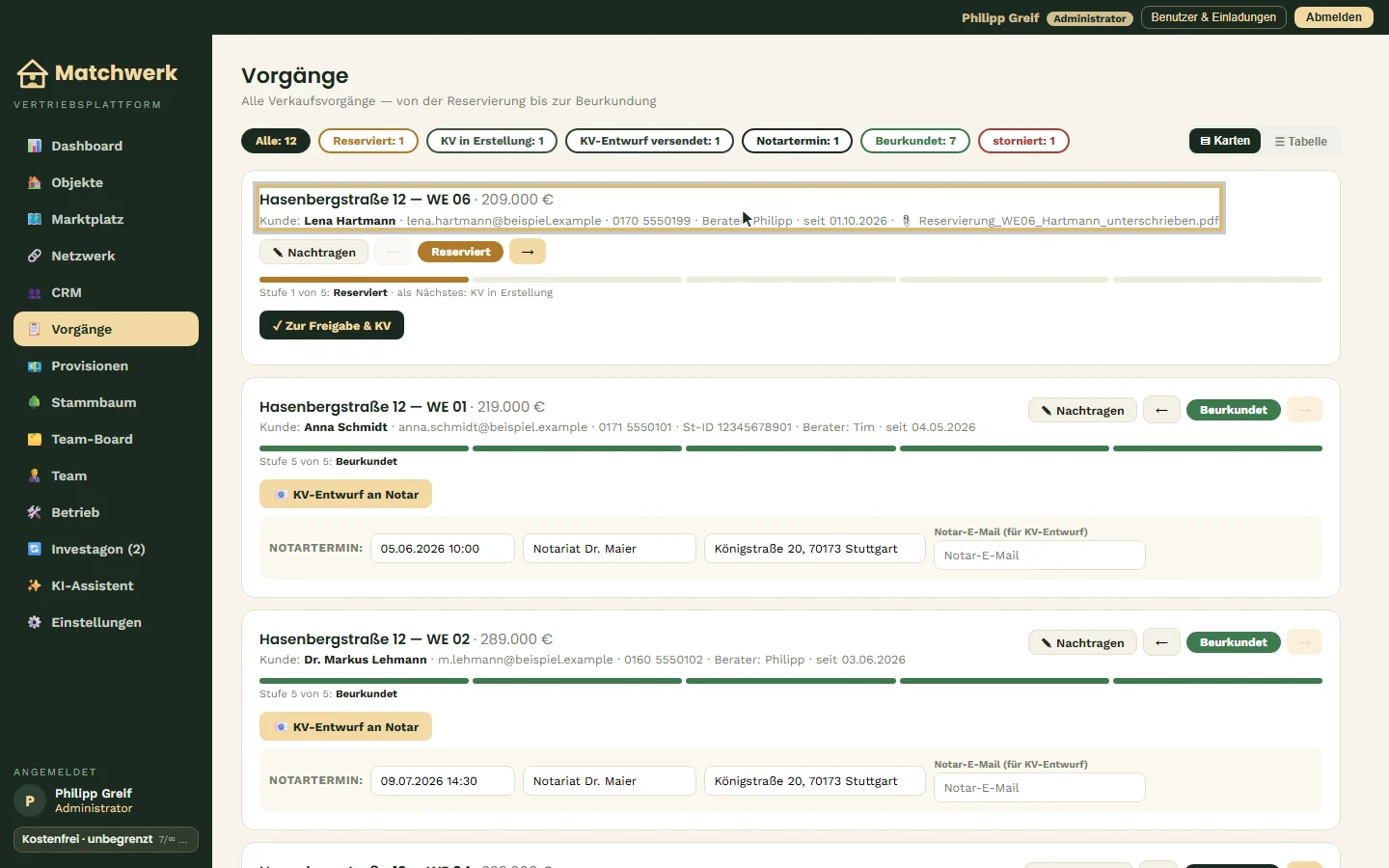Filter by Reserviert: 1
This screenshot has width=1389, height=868.
tap(368, 141)
